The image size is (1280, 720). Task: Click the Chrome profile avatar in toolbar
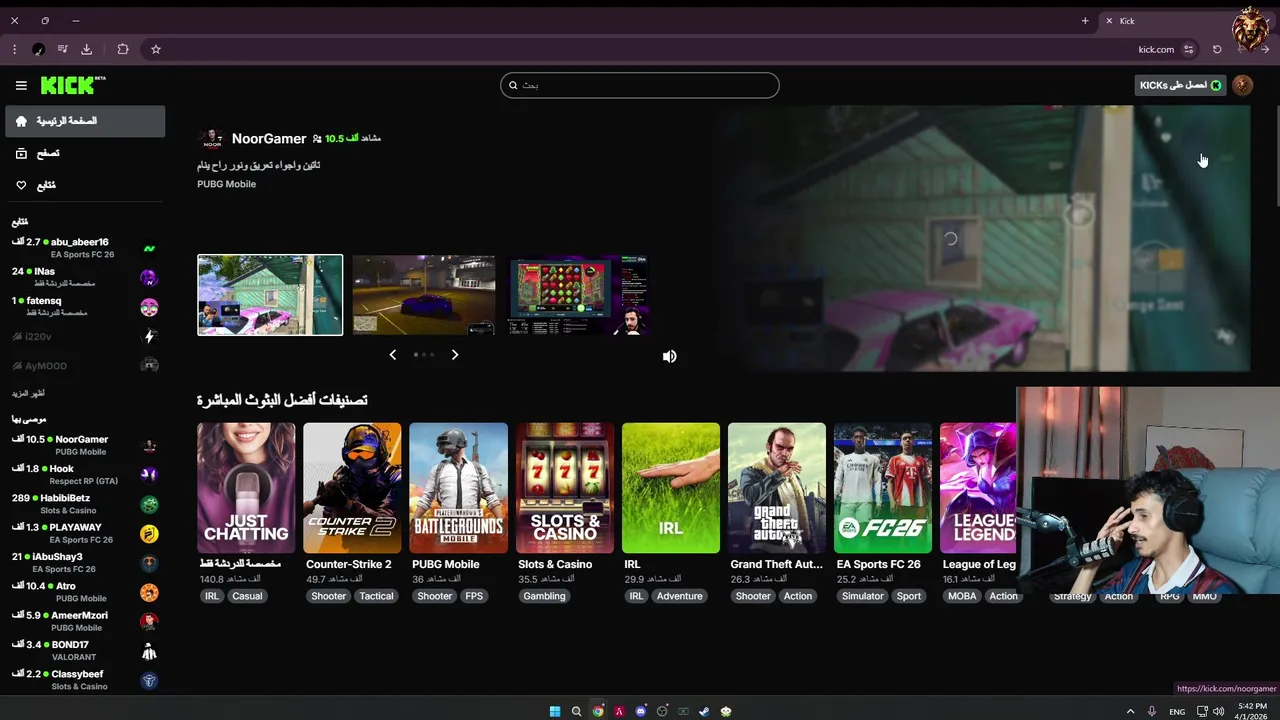tap(38, 49)
